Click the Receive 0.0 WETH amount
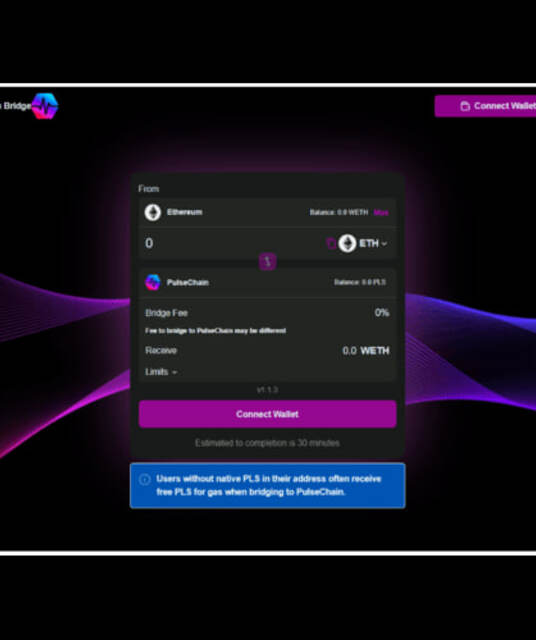 [366, 351]
